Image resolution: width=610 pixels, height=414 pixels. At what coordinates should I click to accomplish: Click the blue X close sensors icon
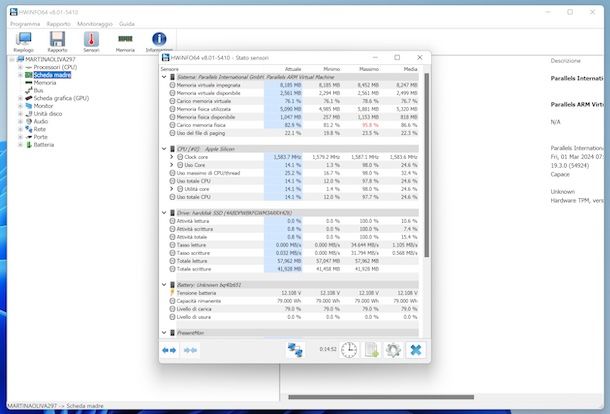click(x=415, y=350)
